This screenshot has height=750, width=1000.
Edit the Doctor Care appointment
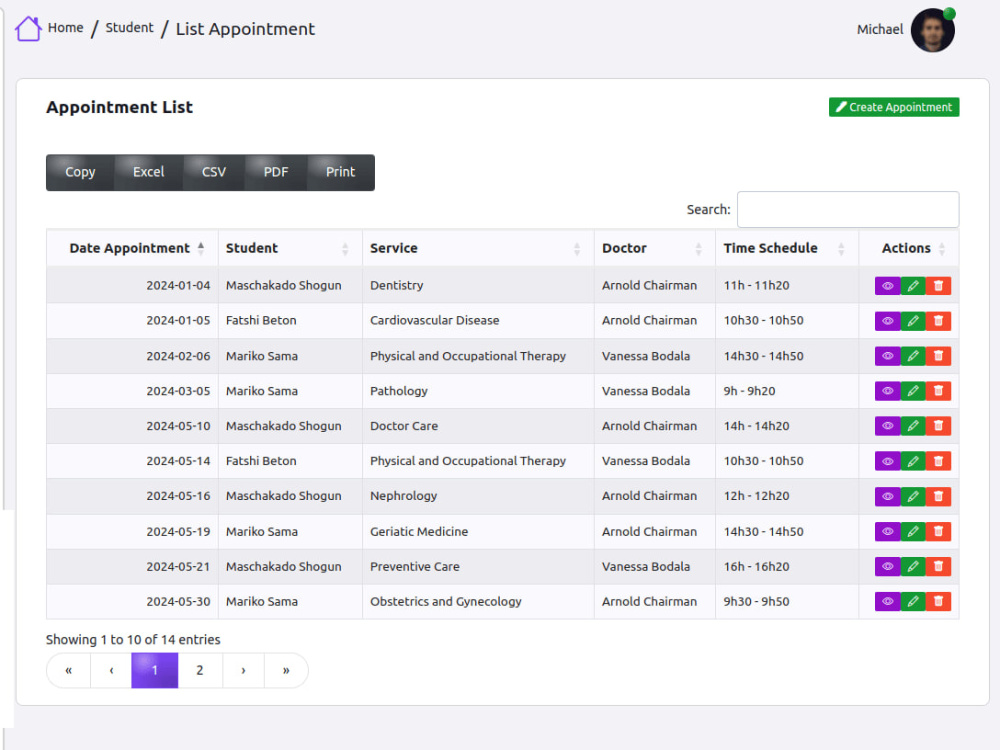pos(913,426)
